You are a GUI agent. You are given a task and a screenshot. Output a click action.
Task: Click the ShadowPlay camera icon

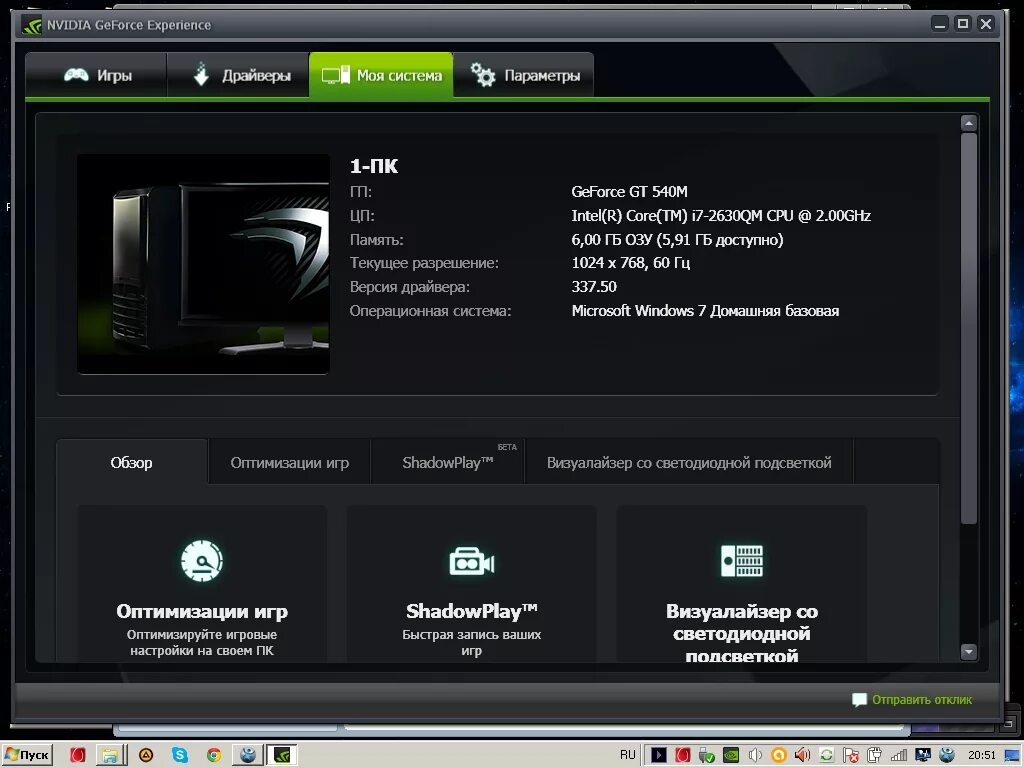472,562
